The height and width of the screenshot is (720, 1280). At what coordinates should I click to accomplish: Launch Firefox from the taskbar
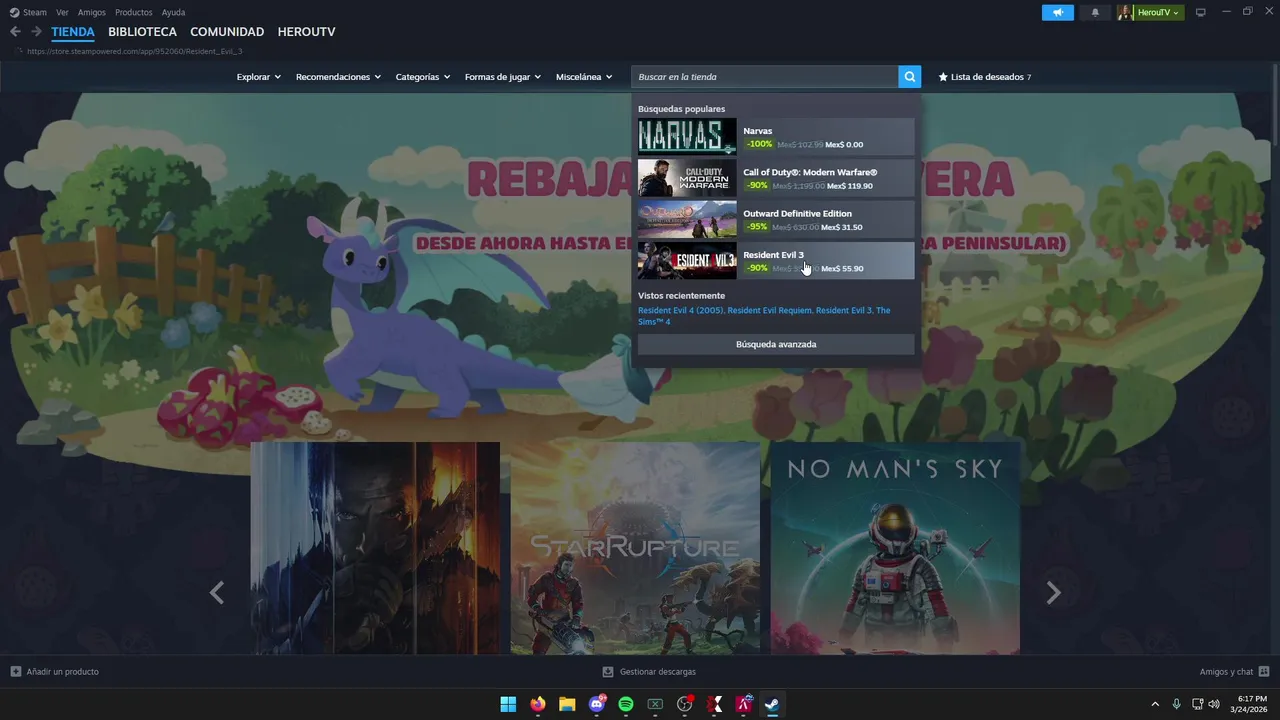(x=538, y=704)
